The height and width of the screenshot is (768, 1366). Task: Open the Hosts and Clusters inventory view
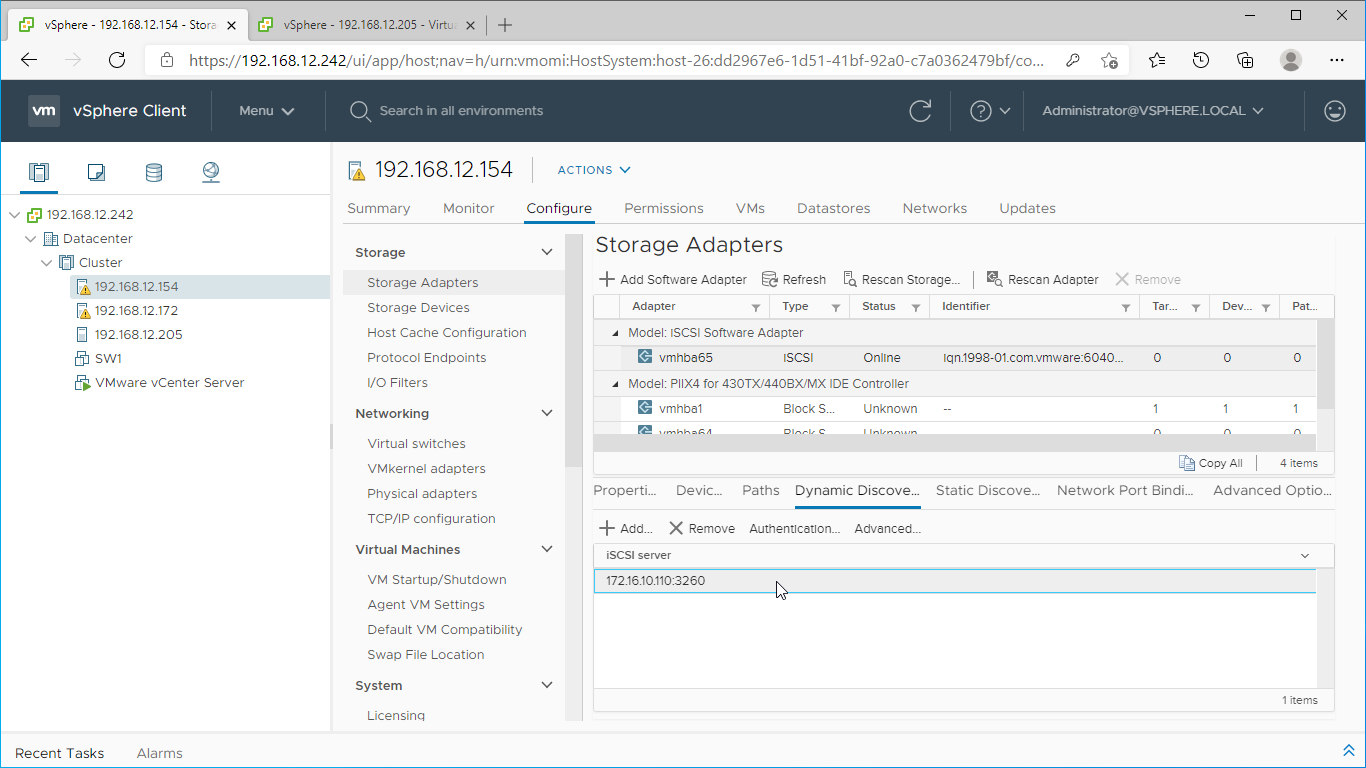coord(39,172)
